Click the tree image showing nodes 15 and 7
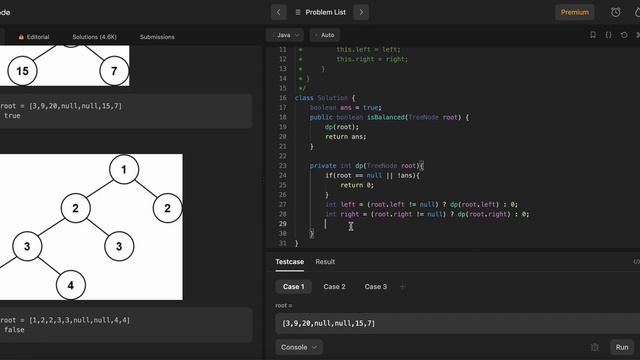The width and height of the screenshot is (640, 360). [x=64, y=65]
